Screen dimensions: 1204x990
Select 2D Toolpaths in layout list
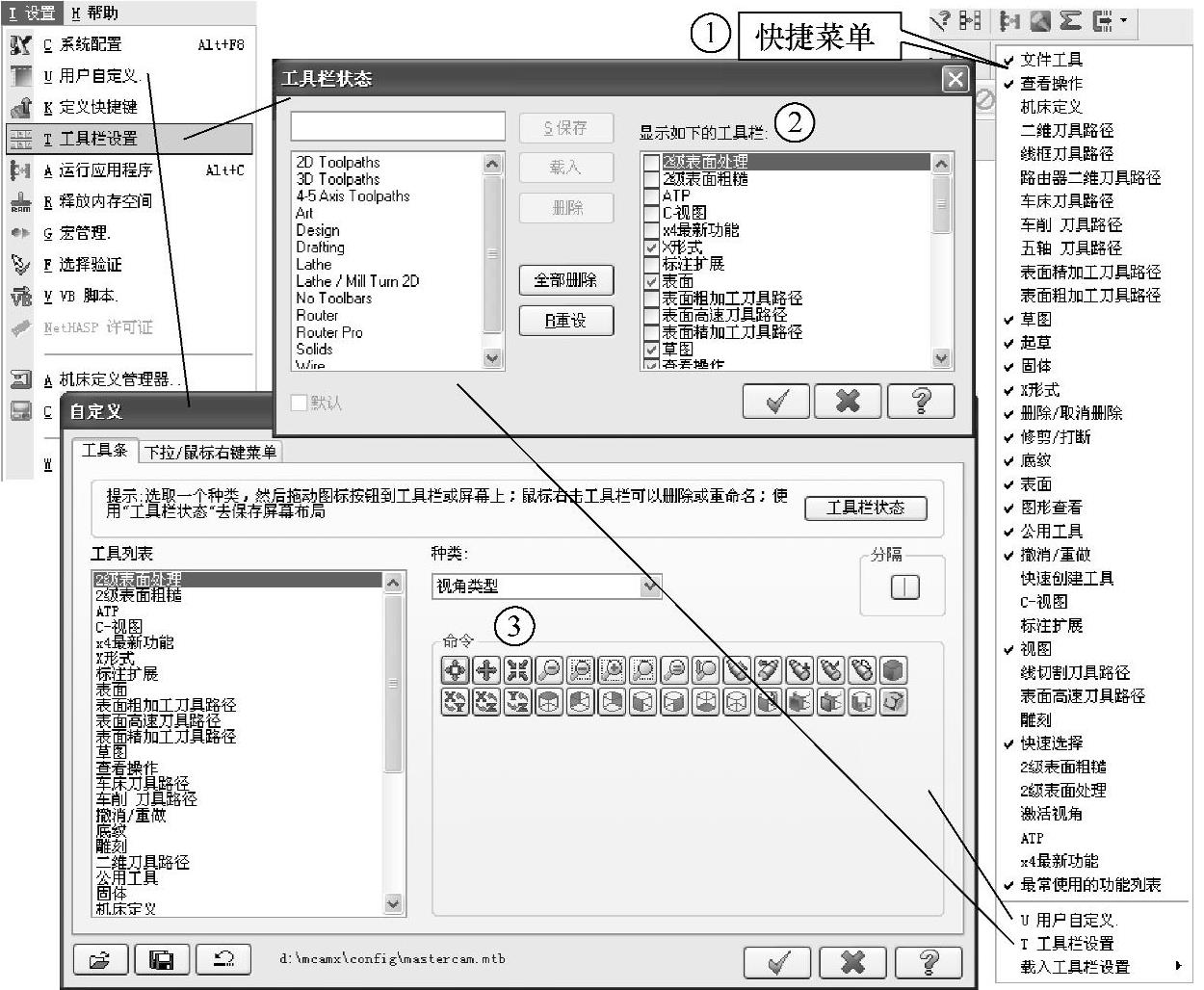tap(338, 163)
